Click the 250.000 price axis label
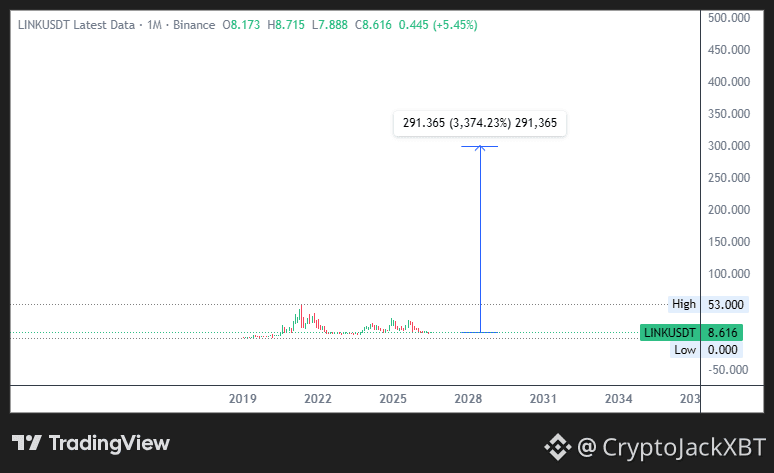The height and width of the screenshot is (473, 774). 729,178
